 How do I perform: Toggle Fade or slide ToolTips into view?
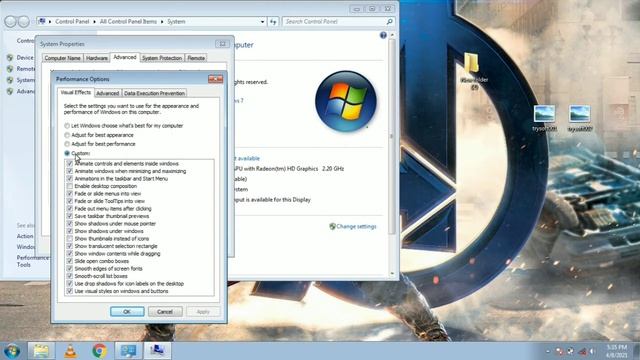pyautogui.click(x=70, y=201)
